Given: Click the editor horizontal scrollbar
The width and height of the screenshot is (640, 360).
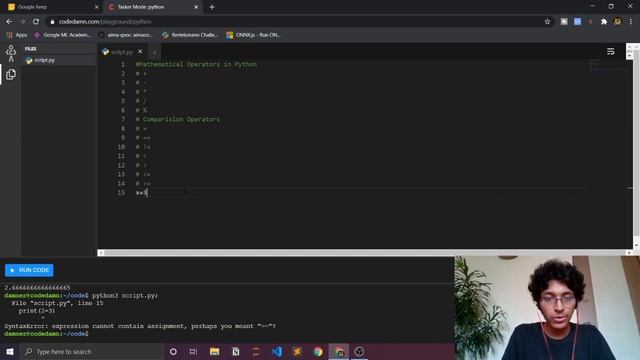Looking at the screenshot, I should 365,253.
